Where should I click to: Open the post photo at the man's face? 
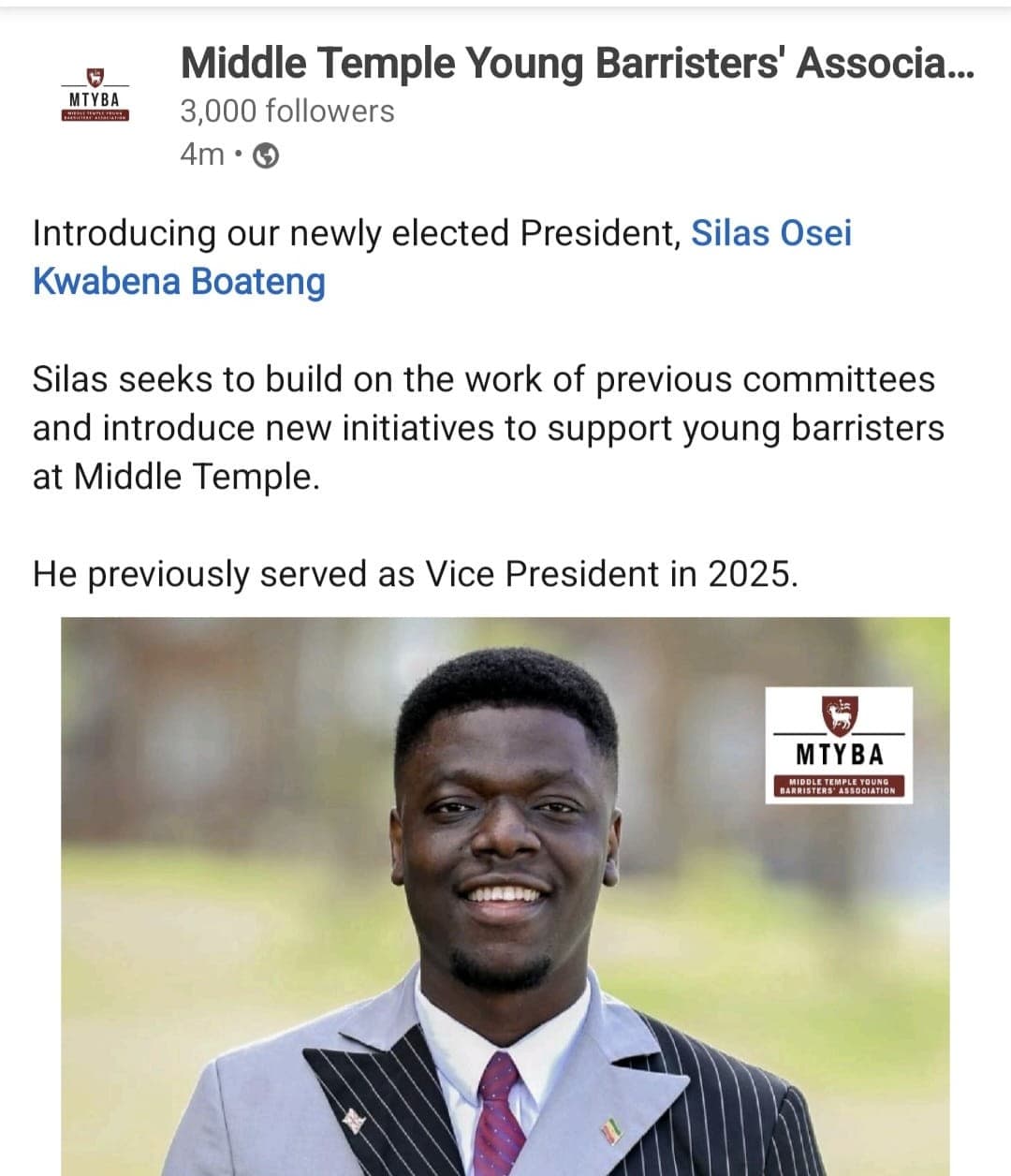point(505,824)
